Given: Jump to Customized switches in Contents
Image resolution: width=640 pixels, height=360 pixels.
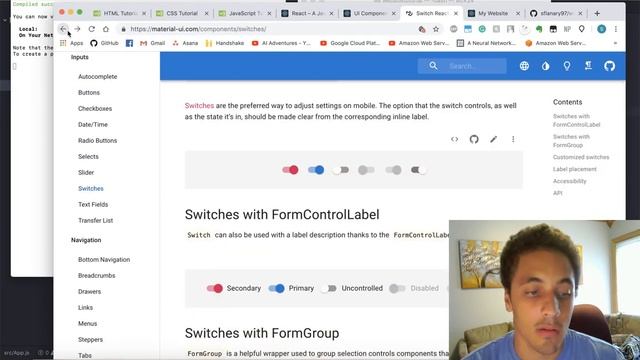Looking at the screenshot, I should click(581, 157).
